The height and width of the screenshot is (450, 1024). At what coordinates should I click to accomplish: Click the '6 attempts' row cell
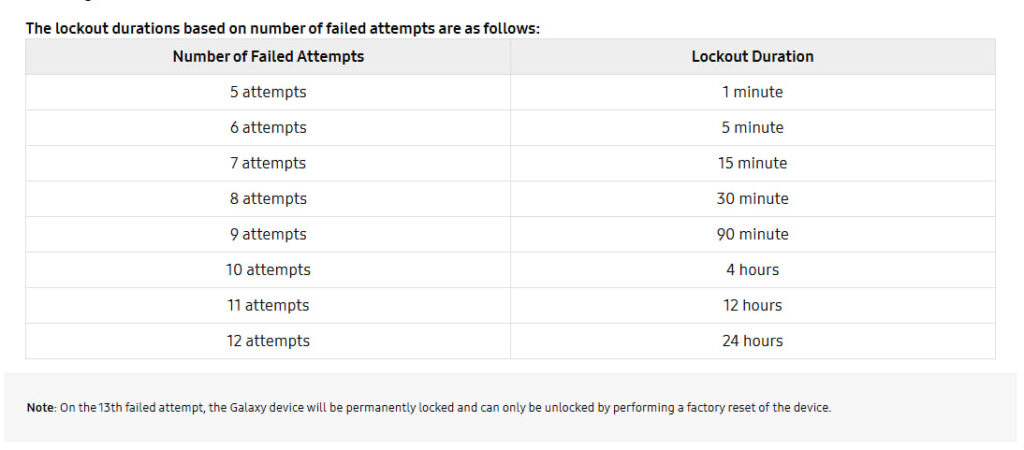pos(268,127)
